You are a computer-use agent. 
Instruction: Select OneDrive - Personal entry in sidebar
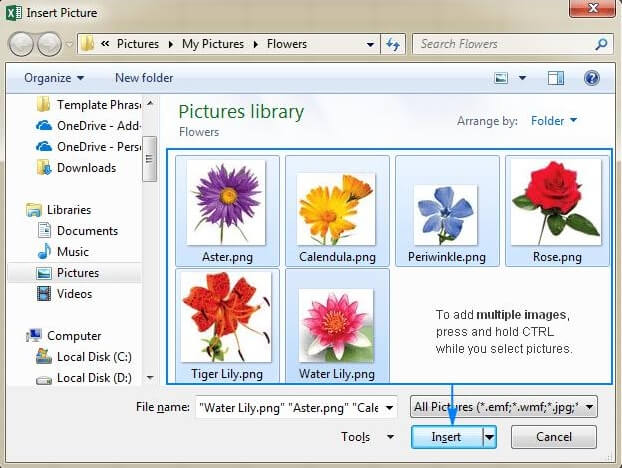pyautogui.click(x=88, y=147)
